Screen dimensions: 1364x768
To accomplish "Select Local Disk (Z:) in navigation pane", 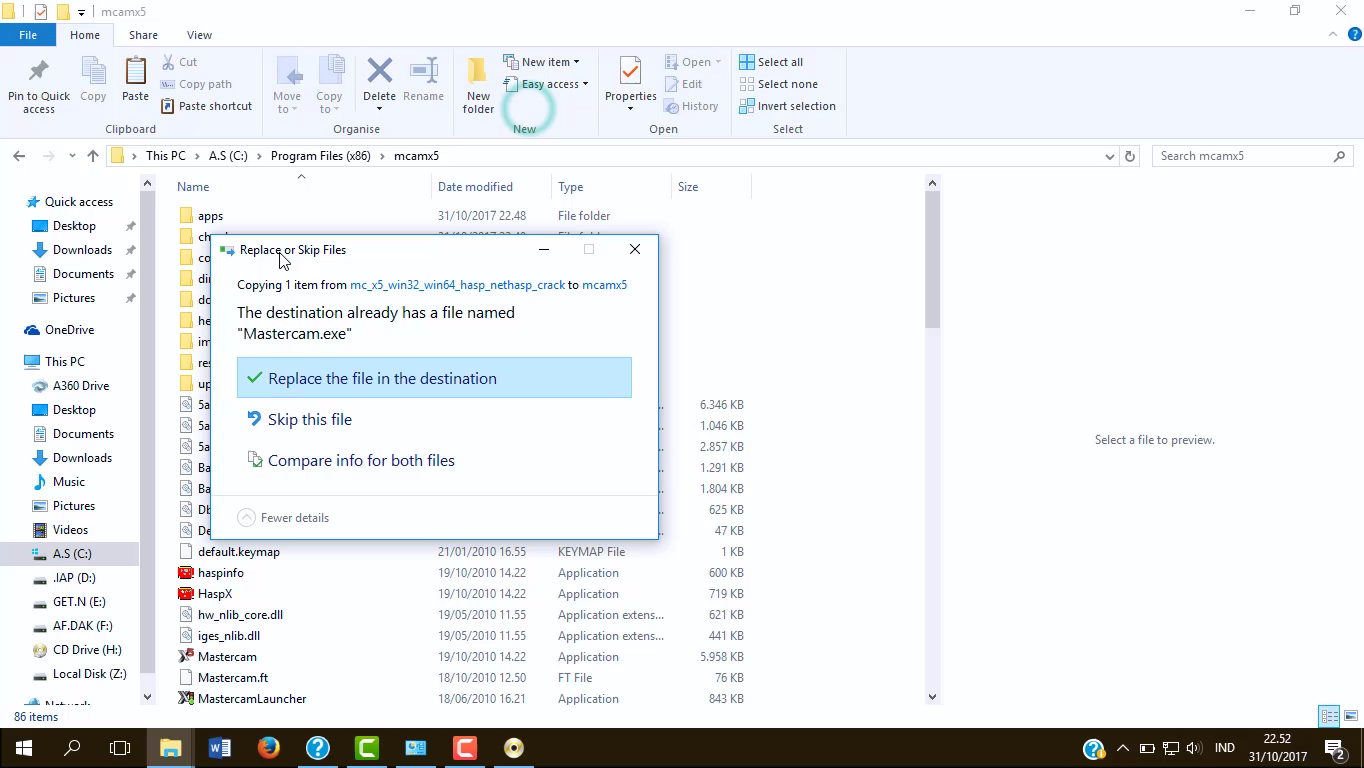I will coord(89,674).
